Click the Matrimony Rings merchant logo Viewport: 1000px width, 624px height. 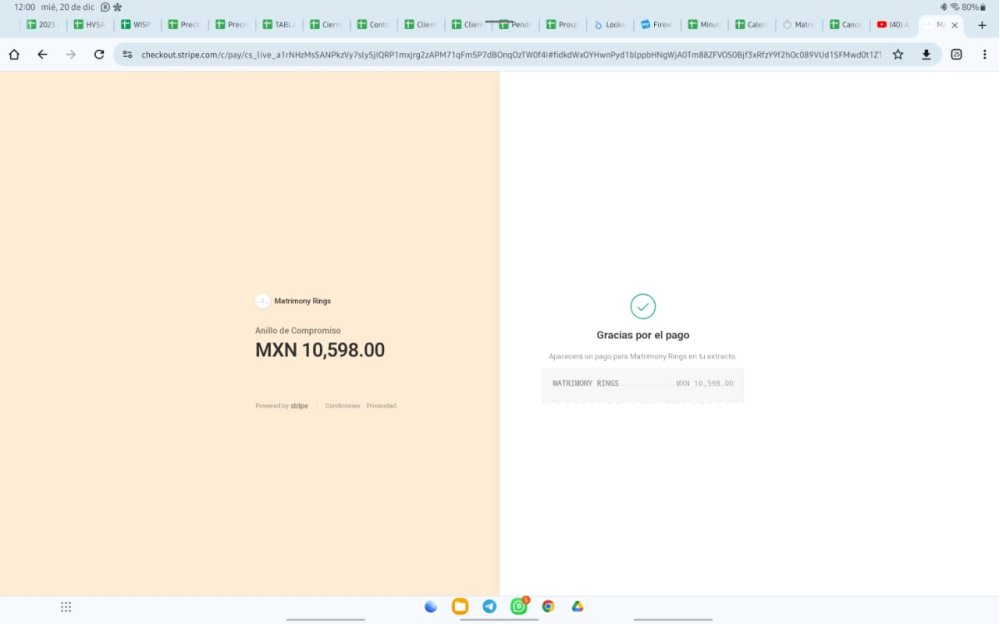(262, 301)
